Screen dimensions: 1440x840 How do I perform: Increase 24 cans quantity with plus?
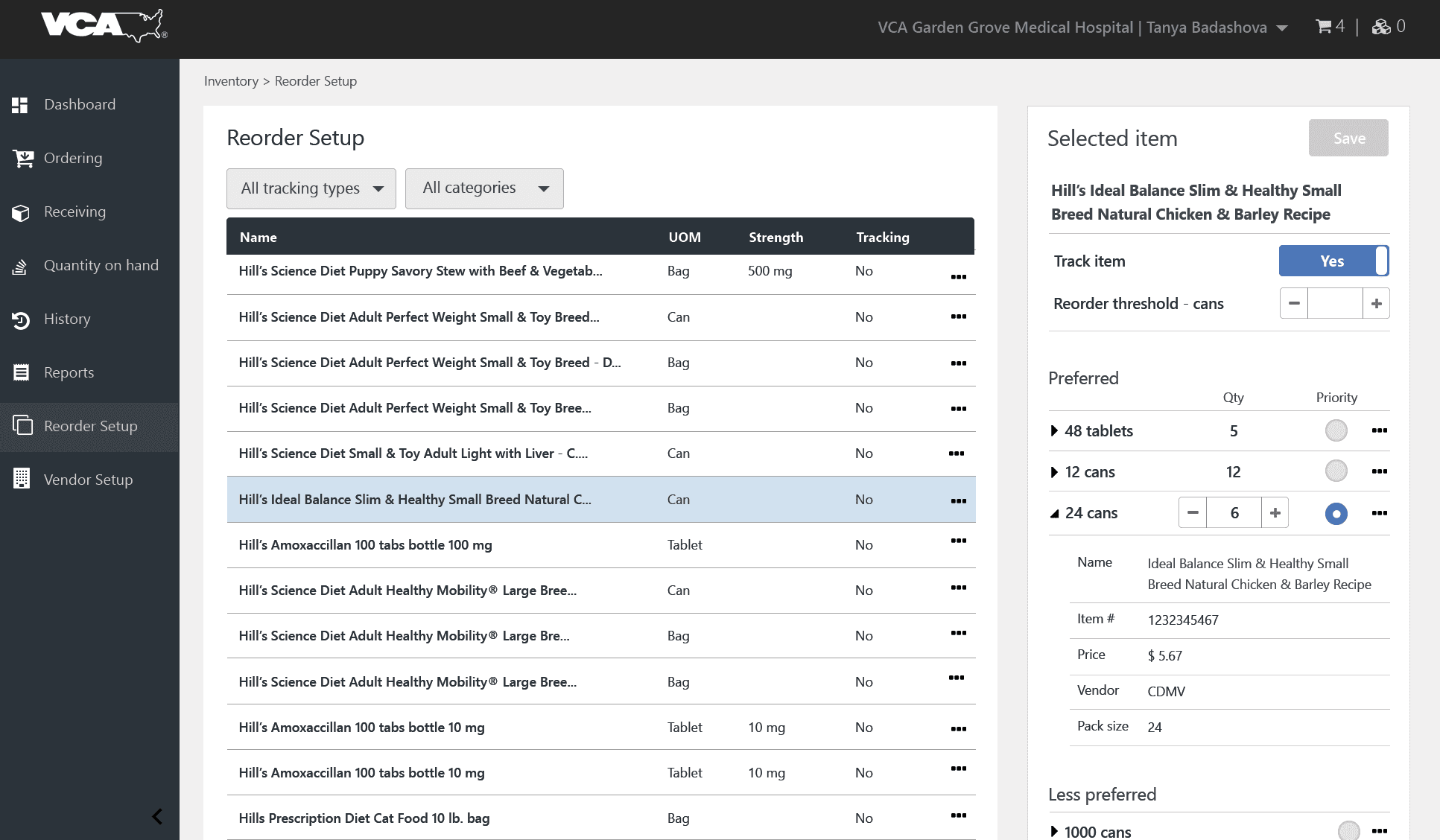pos(1275,512)
